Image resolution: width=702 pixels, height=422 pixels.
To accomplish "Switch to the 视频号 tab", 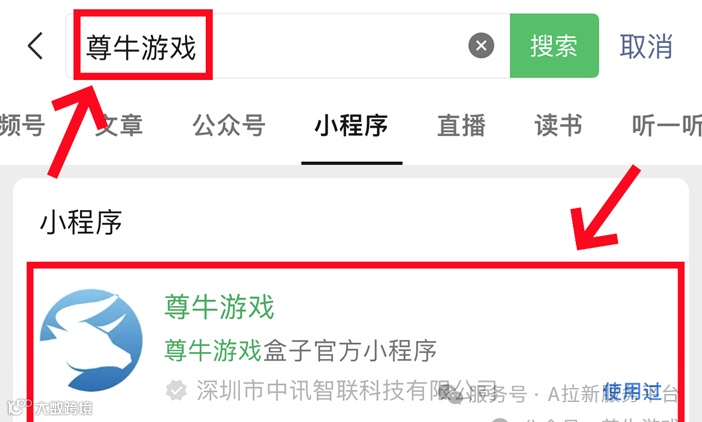I will (x=22, y=125).
